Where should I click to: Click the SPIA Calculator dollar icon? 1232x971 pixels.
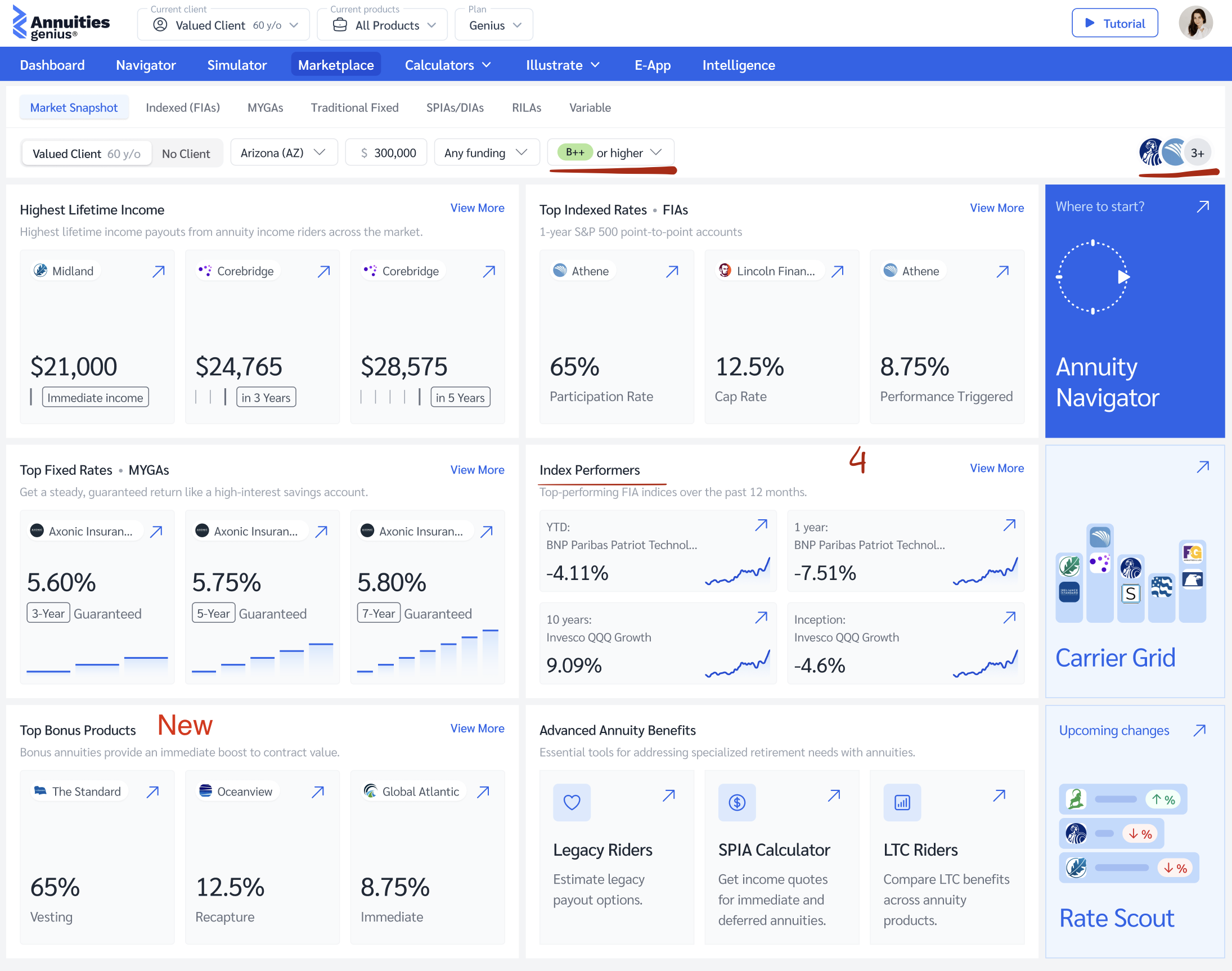pos(737,802)
